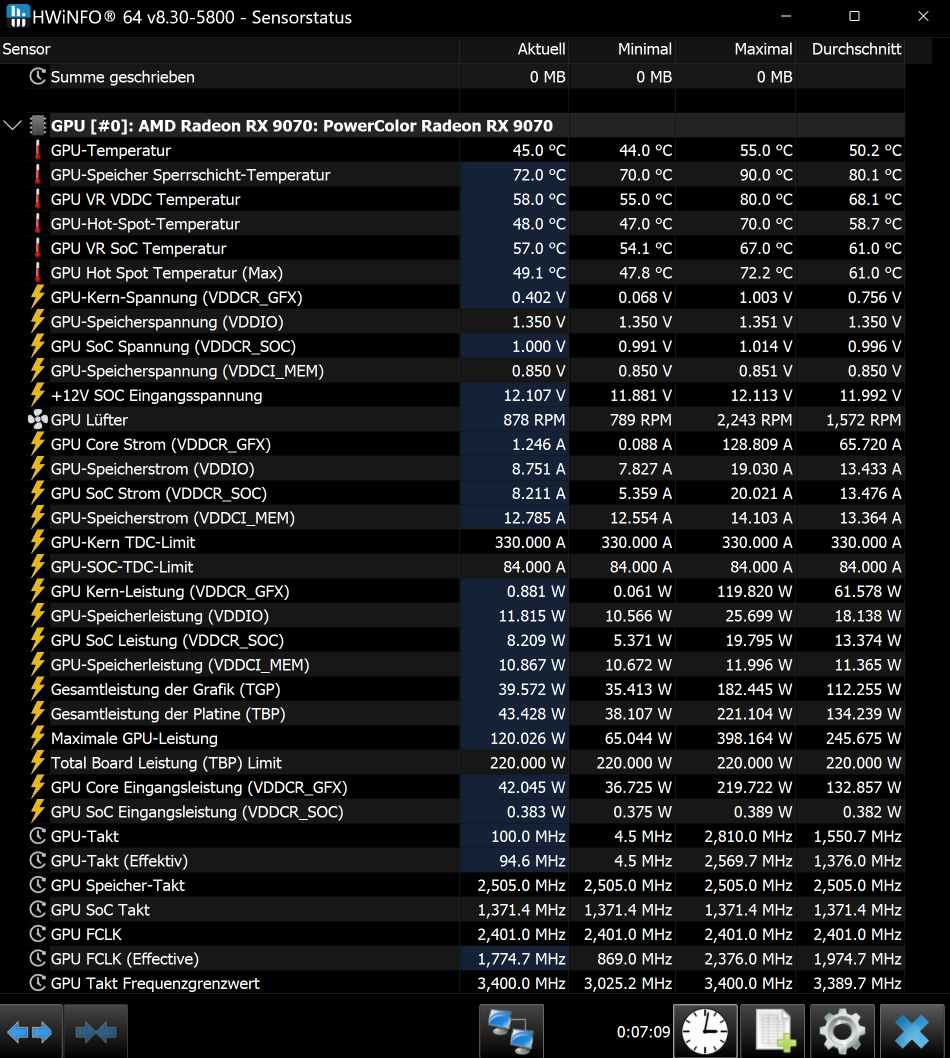Select Gesamtleistung der Grafik (TGP) row
This screenshot has width=950, height=1058.
(x=452, y=689)
